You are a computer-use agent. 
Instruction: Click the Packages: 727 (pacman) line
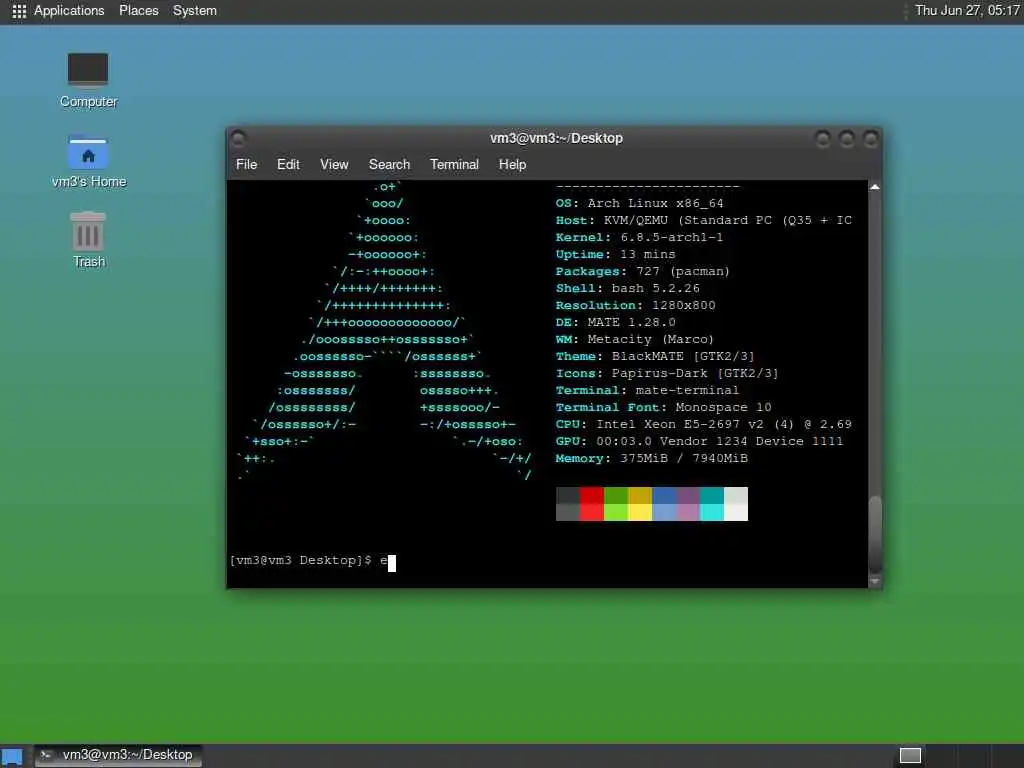coord(643,271)
